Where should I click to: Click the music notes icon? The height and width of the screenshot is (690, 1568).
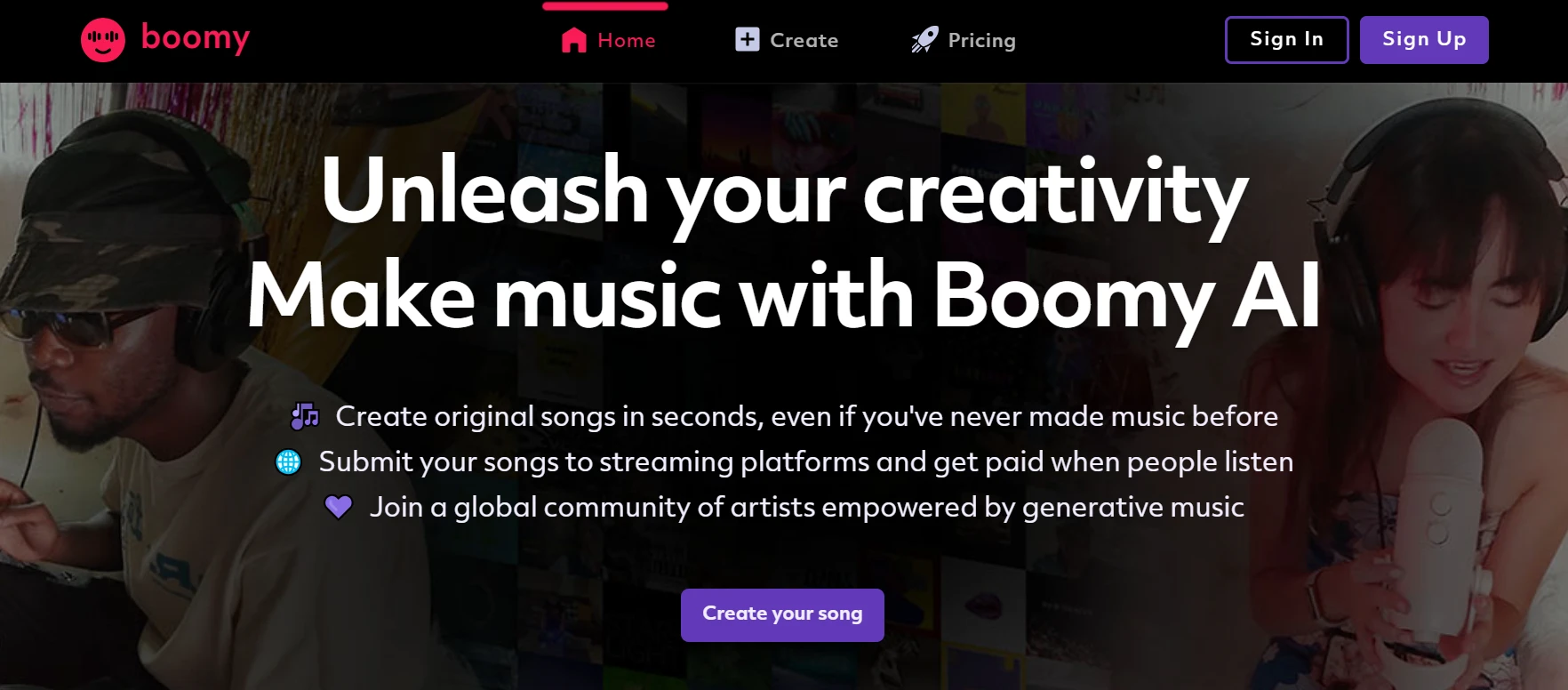coord(305,415)
